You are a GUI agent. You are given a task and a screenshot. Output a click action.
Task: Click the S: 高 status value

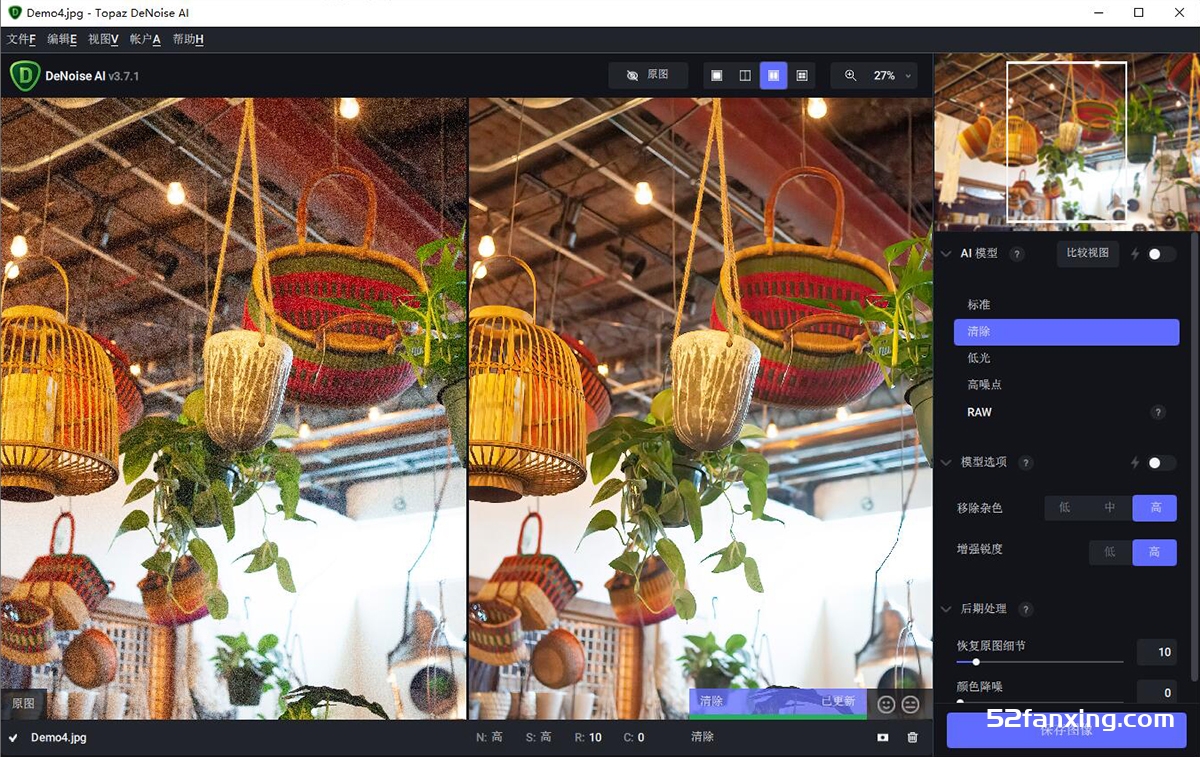(538, 738)
